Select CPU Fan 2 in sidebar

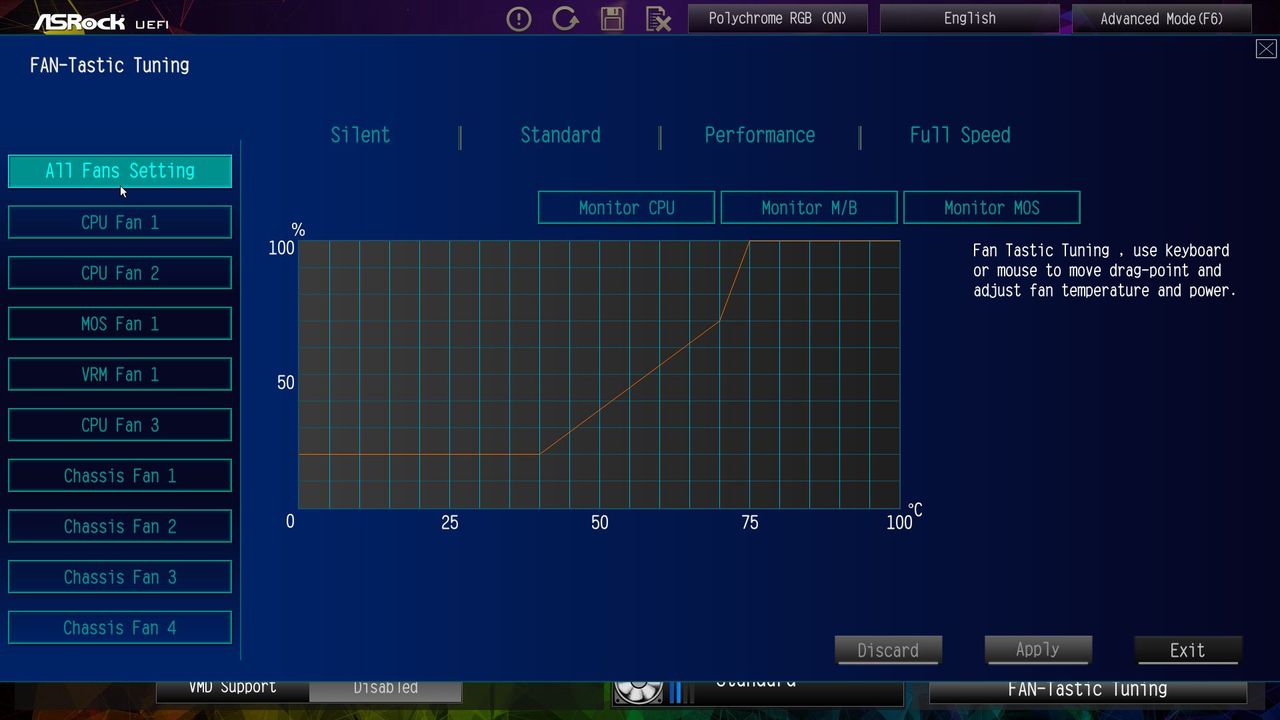point(120,273)
